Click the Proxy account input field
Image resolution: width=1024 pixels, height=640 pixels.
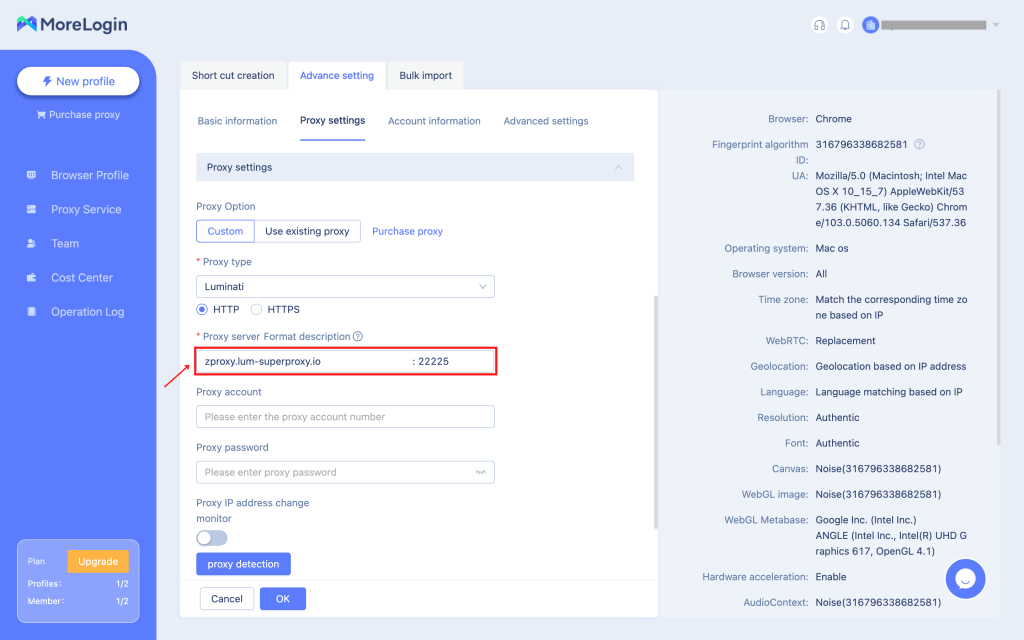(x=345, y=417)
